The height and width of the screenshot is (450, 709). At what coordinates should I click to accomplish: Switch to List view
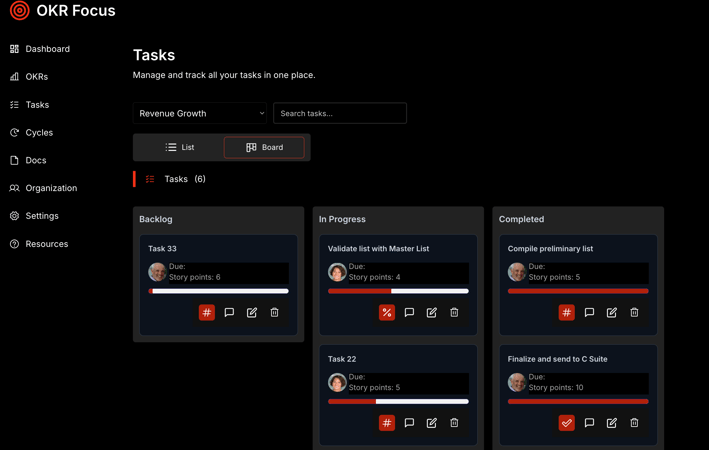pos(180,147)
